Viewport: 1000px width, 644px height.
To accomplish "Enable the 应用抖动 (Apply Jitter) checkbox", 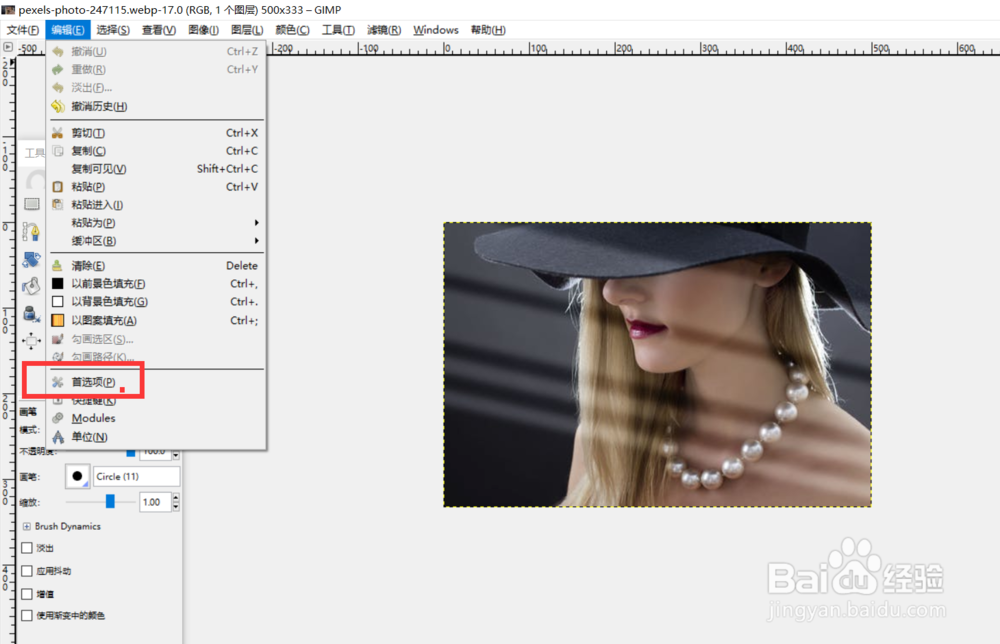I will click(x=27, y=571).
